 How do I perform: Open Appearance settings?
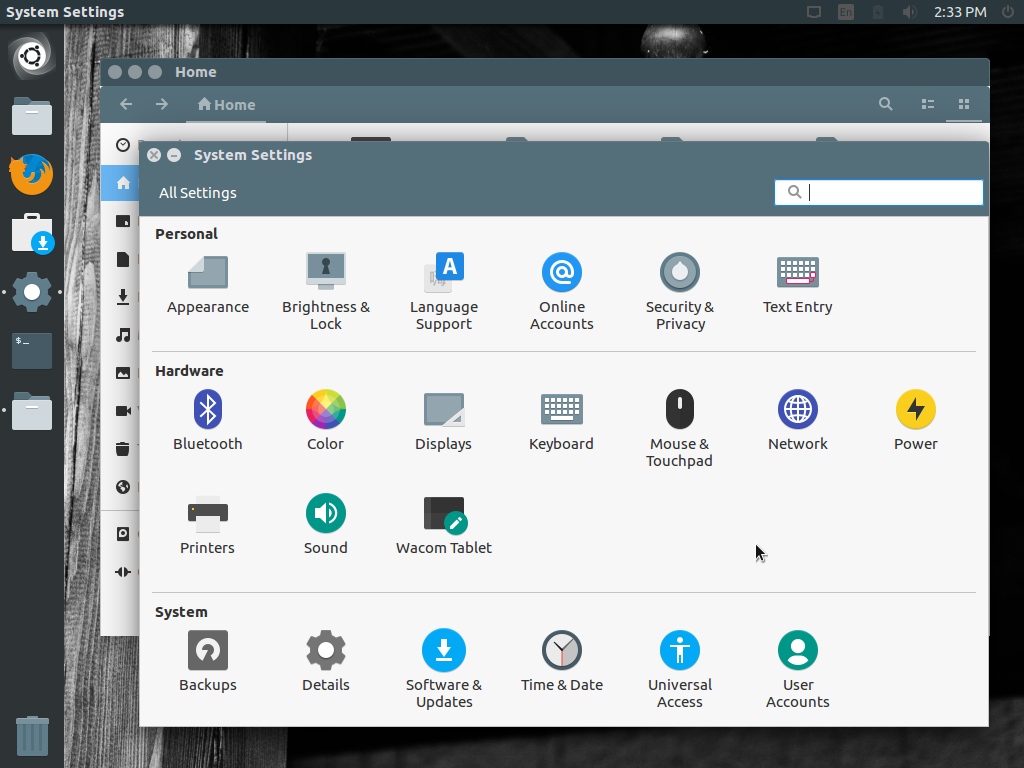(x=207, y=275)
